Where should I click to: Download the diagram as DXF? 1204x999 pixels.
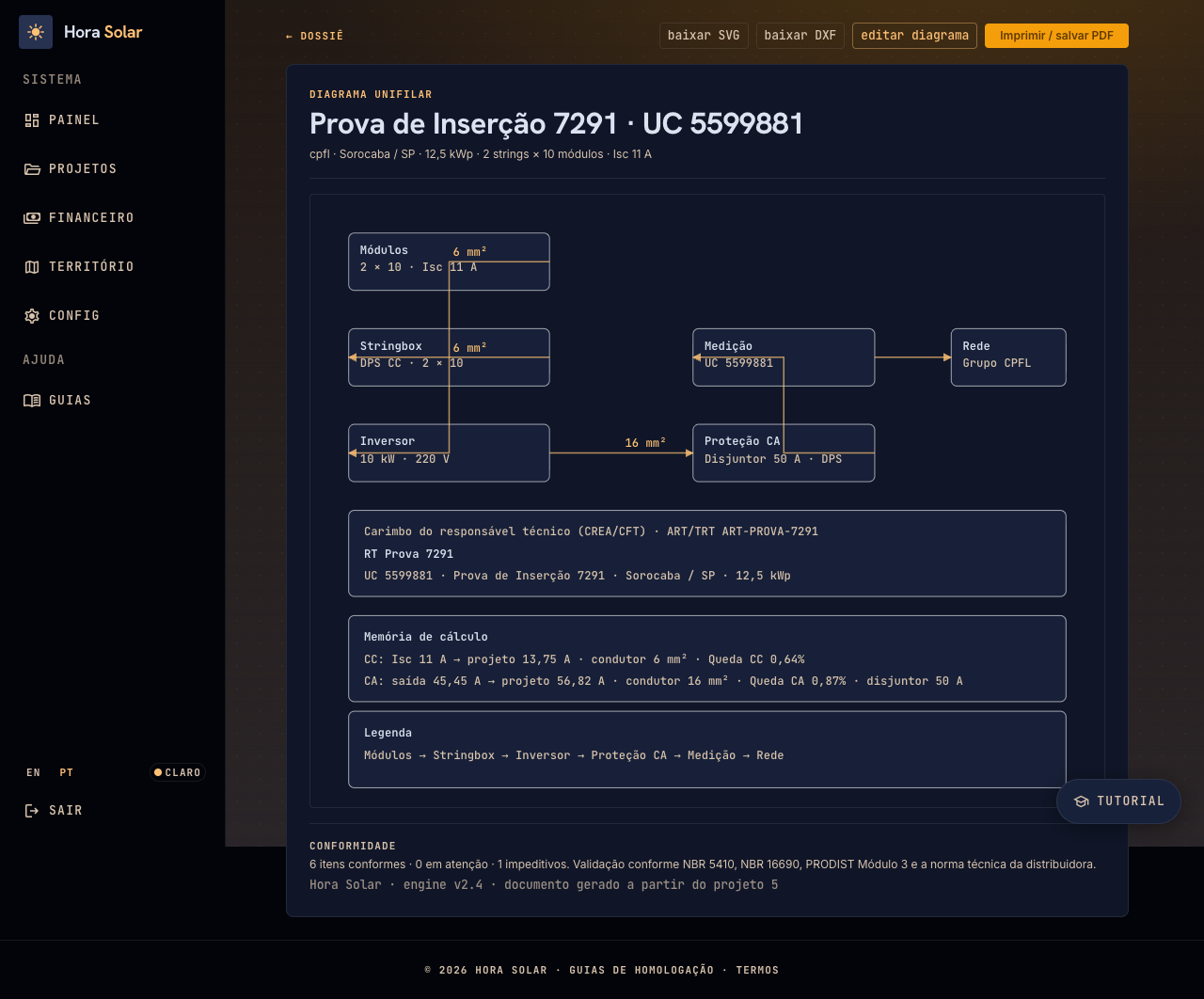click(x=800, y=36)
